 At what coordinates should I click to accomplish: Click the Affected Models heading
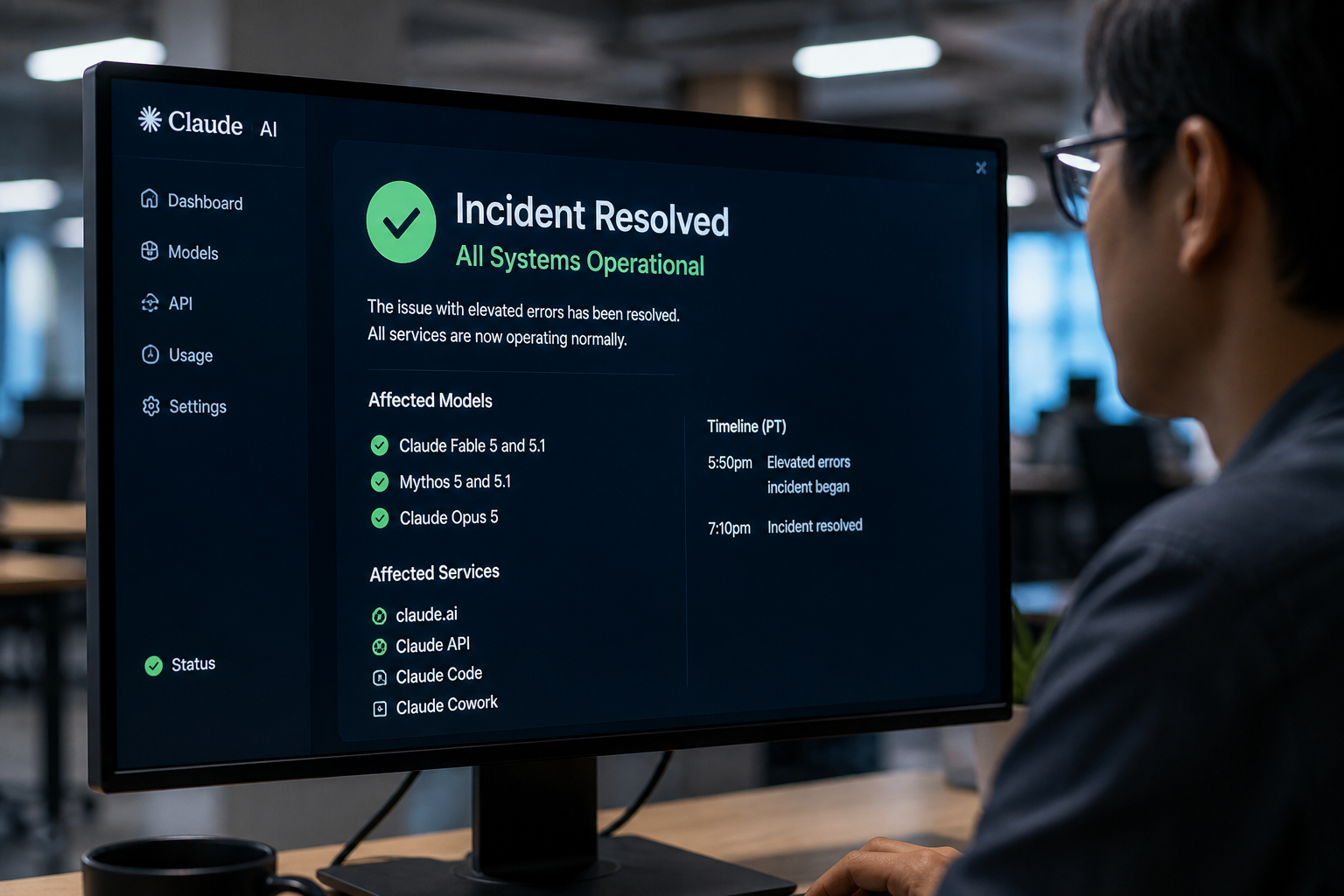point(430,401)
